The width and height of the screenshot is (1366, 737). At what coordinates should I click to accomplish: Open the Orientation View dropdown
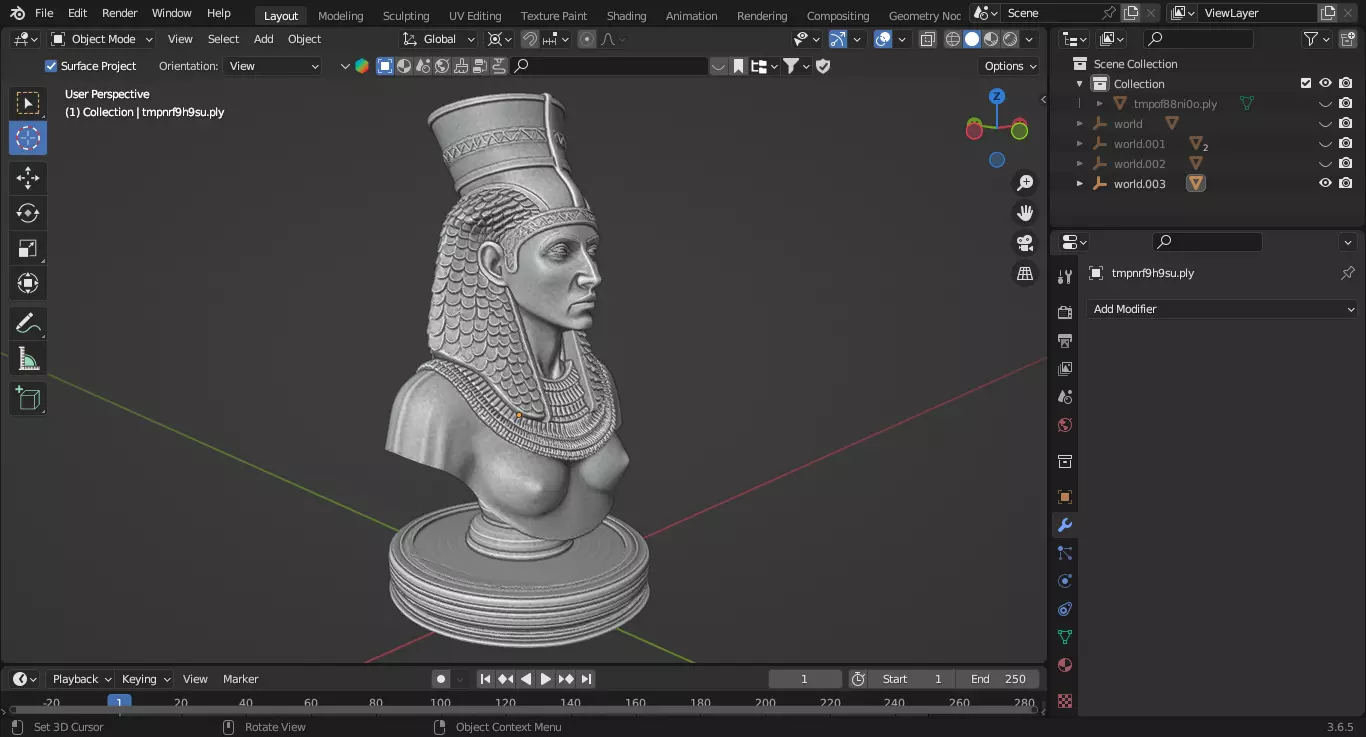click(273, 66)
